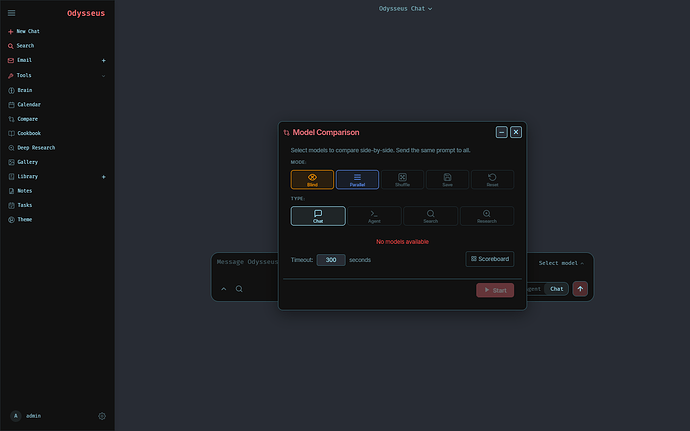Open the Calendar tool
Image resolution: width=690 pixels, height=431 pixels.
point(25,105)
